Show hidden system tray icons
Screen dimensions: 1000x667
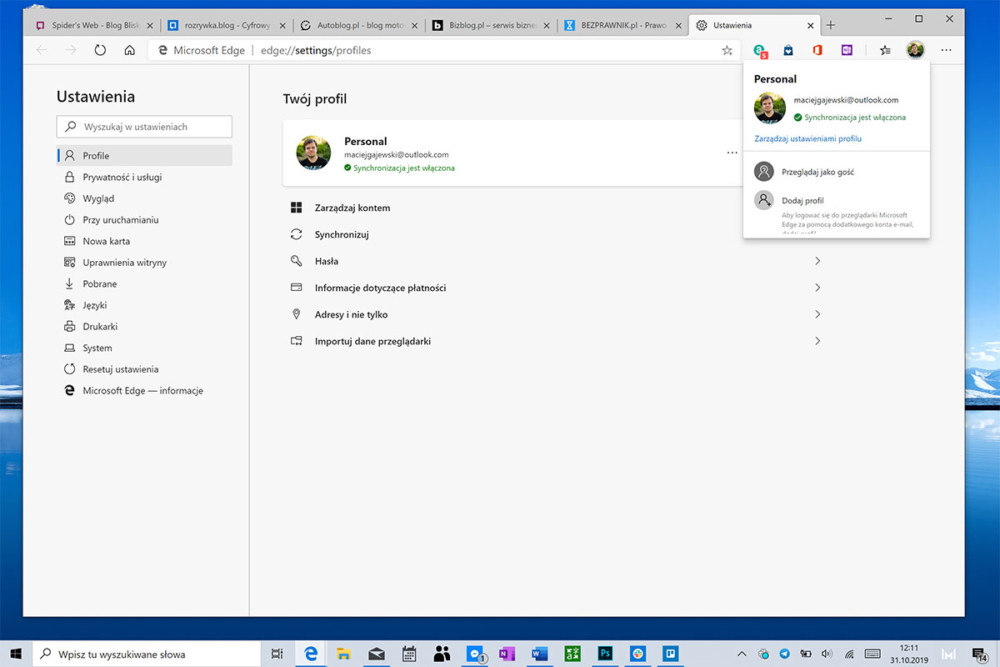click(742, 654)
